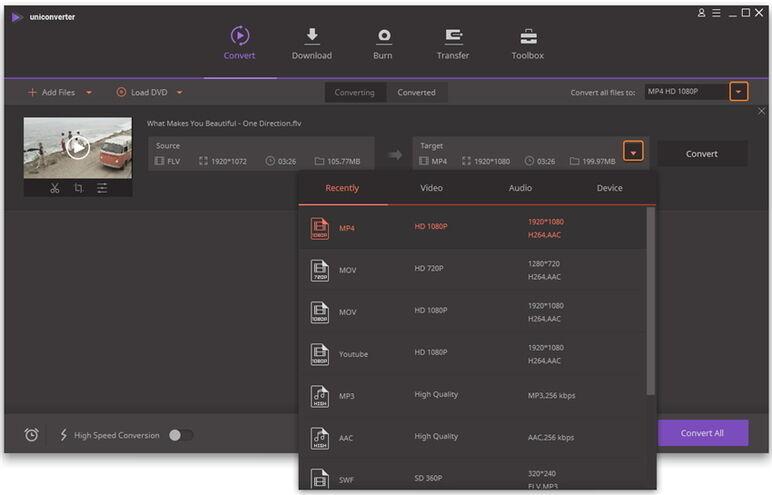Open the effects adjust sliders icon
This screenshot has width=772, height=495.
tap(102, 188)
